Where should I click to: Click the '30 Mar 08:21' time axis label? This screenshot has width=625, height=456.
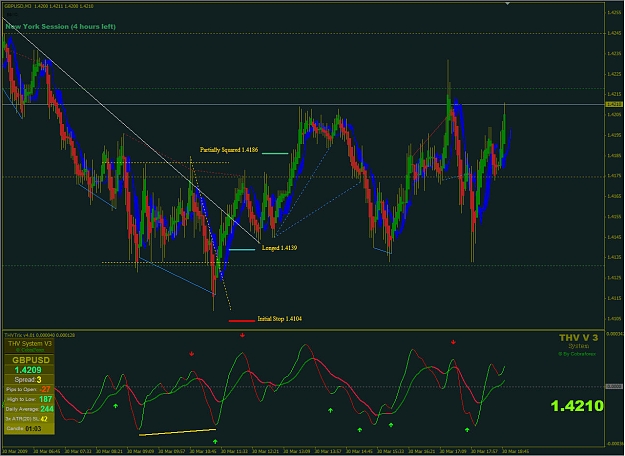coord(109,452)
